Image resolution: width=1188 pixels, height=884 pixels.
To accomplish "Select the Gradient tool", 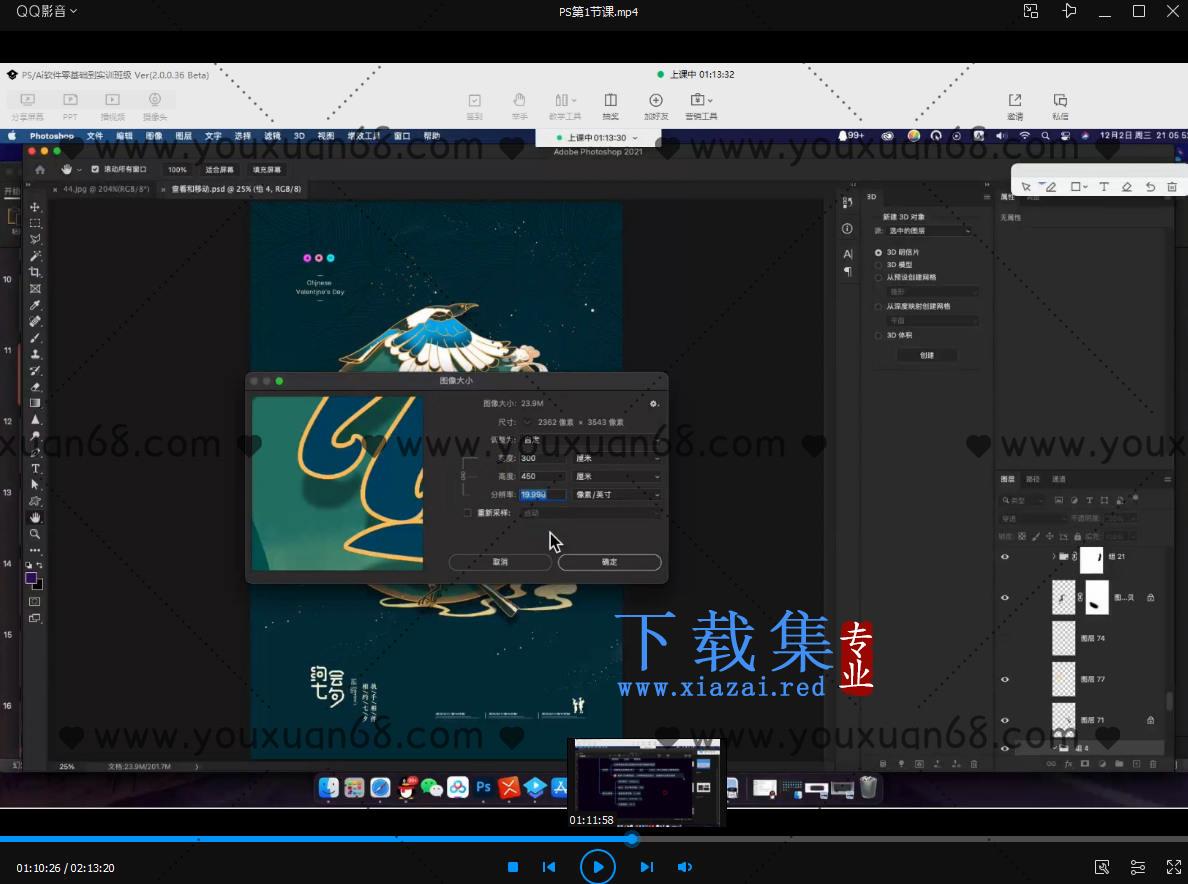I will (35, 403).
